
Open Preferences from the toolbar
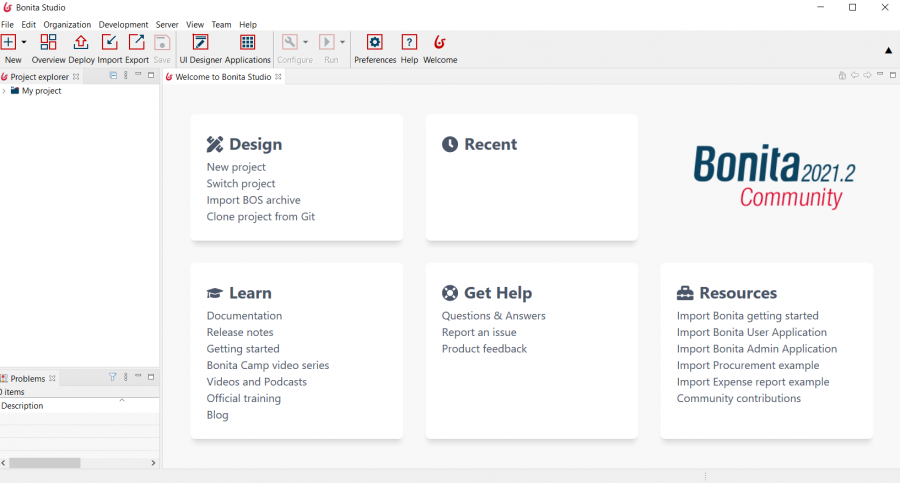375,42
